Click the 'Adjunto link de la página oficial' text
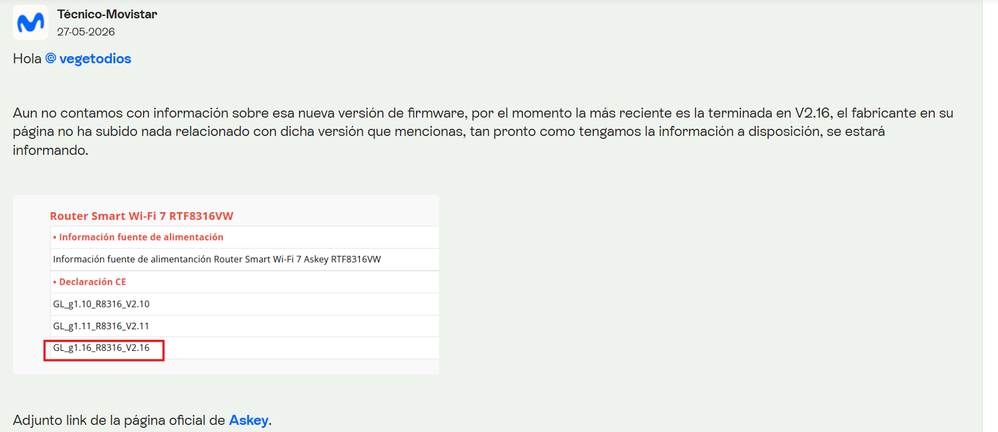The image size is (998, 432). pos(120,420)
